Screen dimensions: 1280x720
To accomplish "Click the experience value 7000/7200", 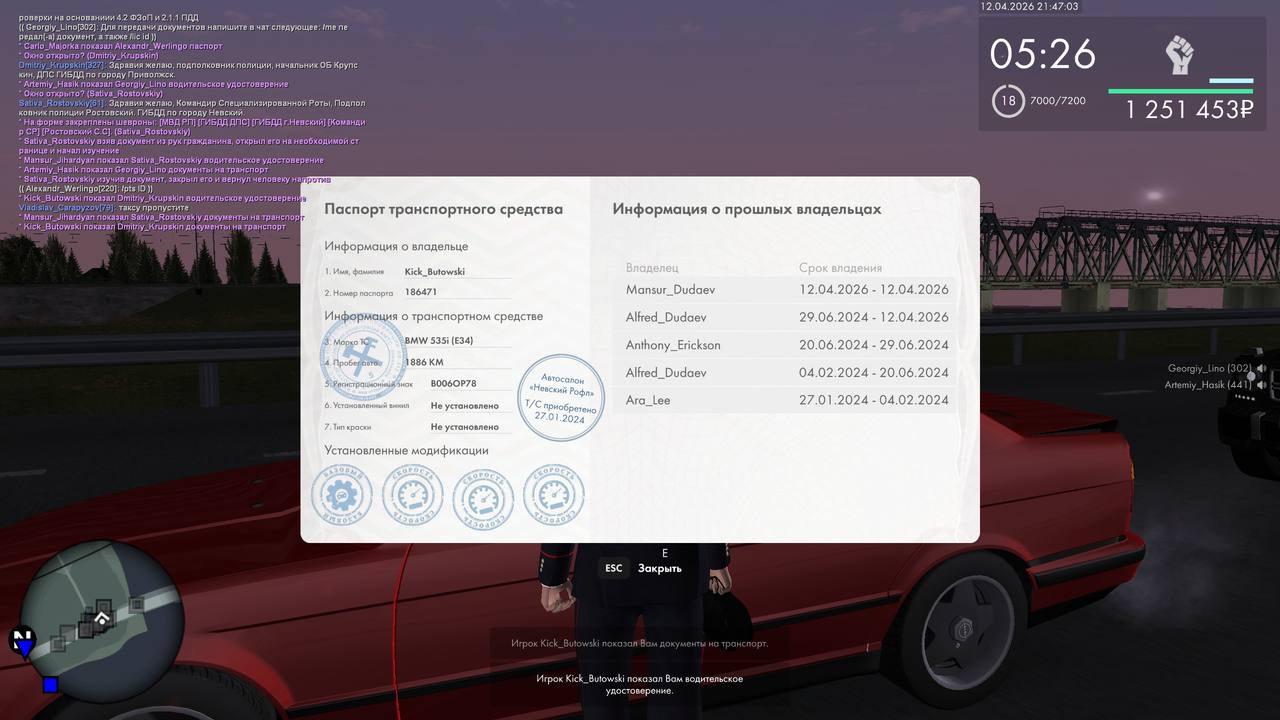I will click(x=1059, y=102).
